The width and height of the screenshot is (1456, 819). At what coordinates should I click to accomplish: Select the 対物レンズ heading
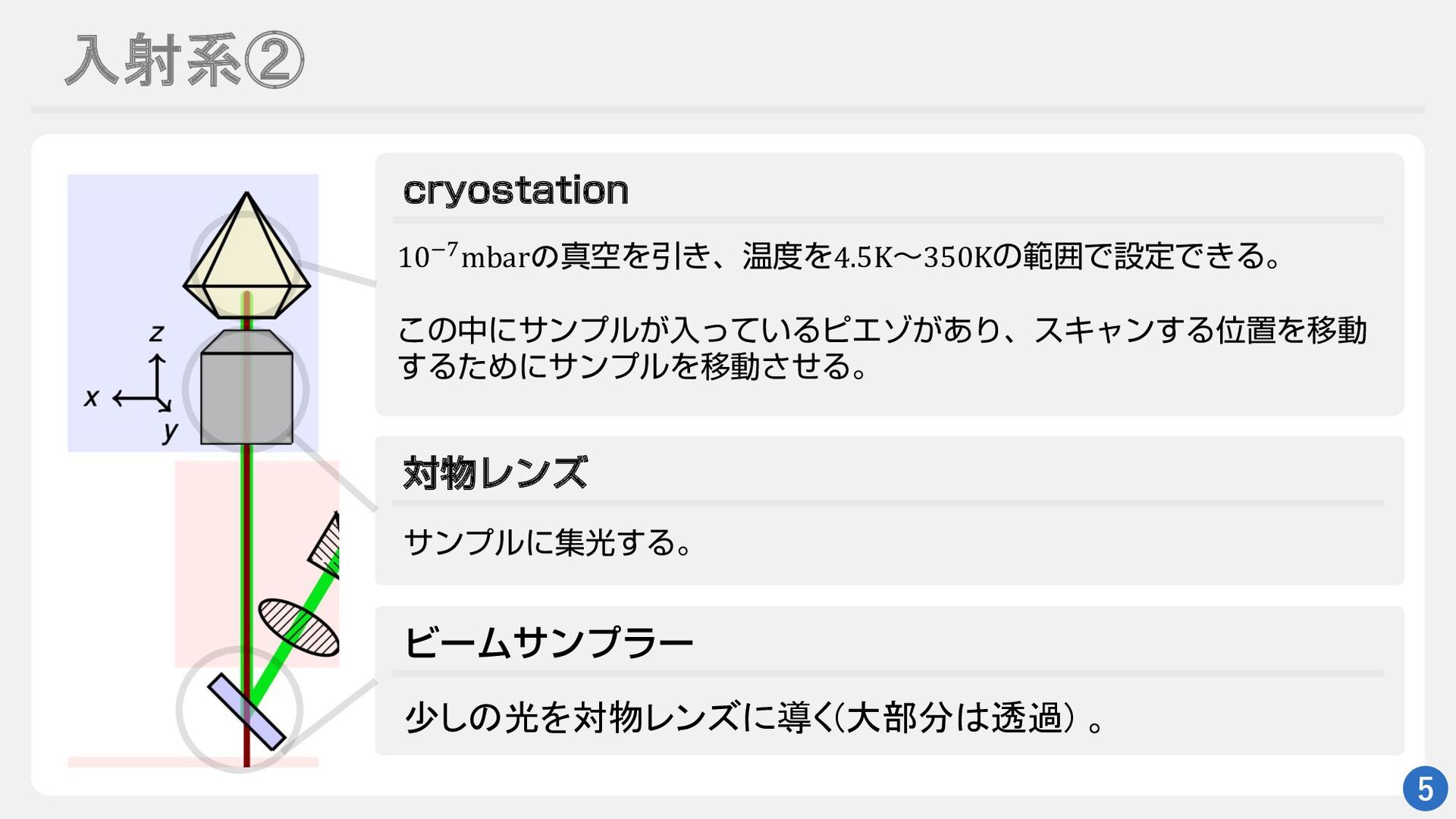(x=495, y=473)
